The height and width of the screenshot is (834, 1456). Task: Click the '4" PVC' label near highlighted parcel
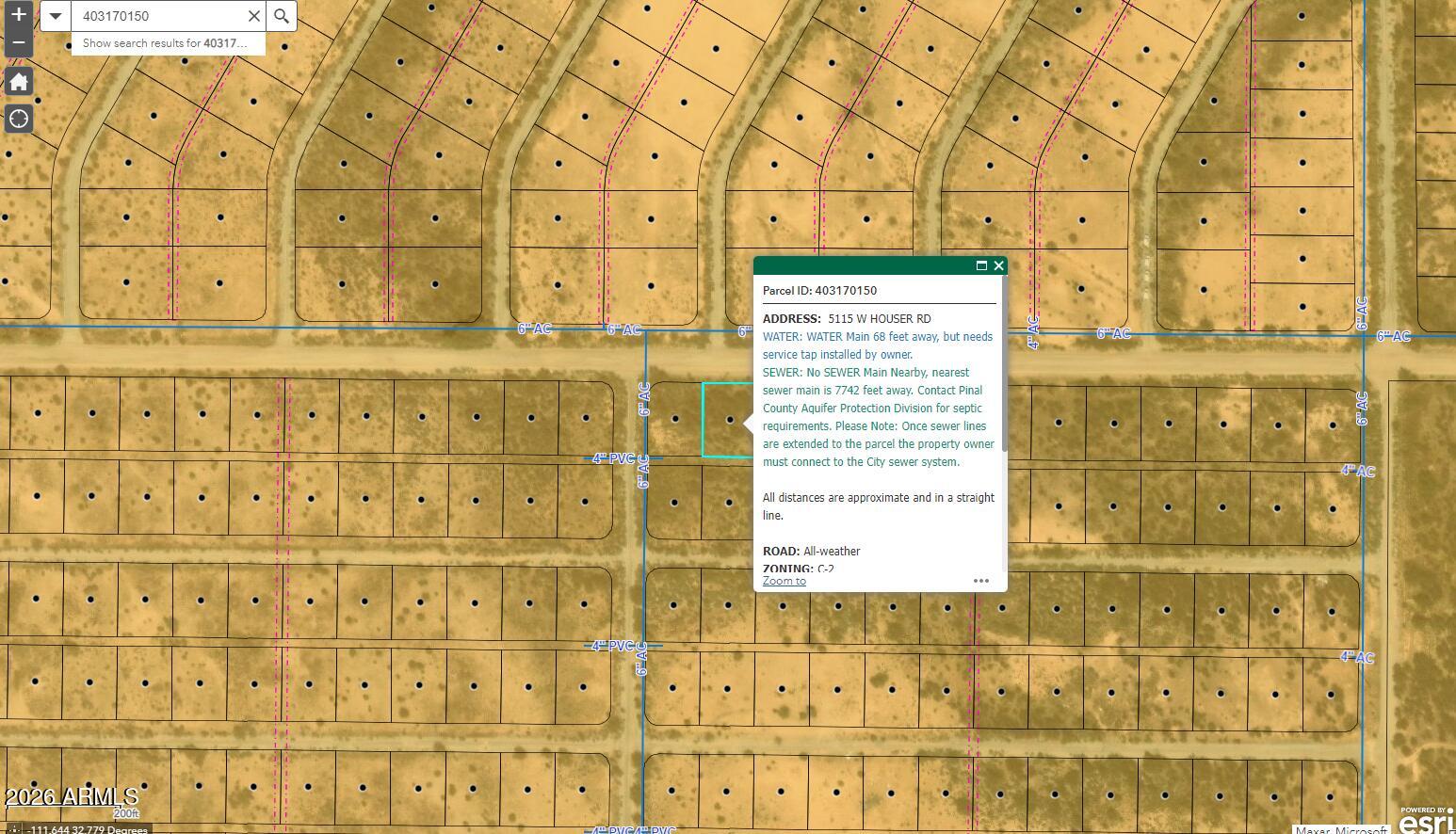[613, 458]
